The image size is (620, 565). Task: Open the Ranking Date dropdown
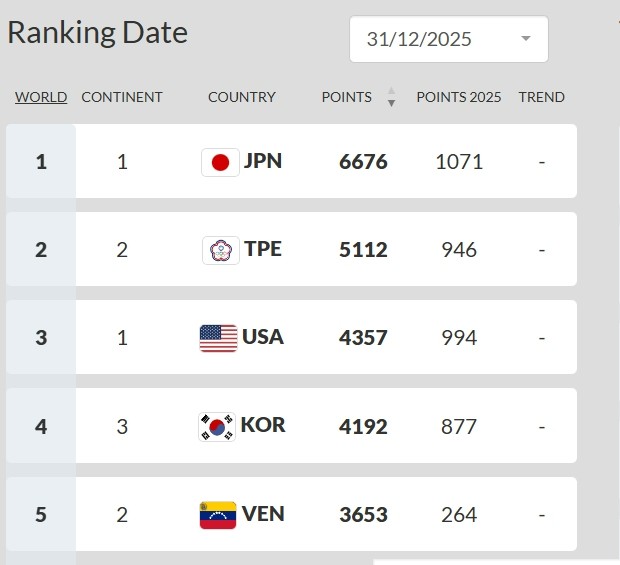coord(448,40)
